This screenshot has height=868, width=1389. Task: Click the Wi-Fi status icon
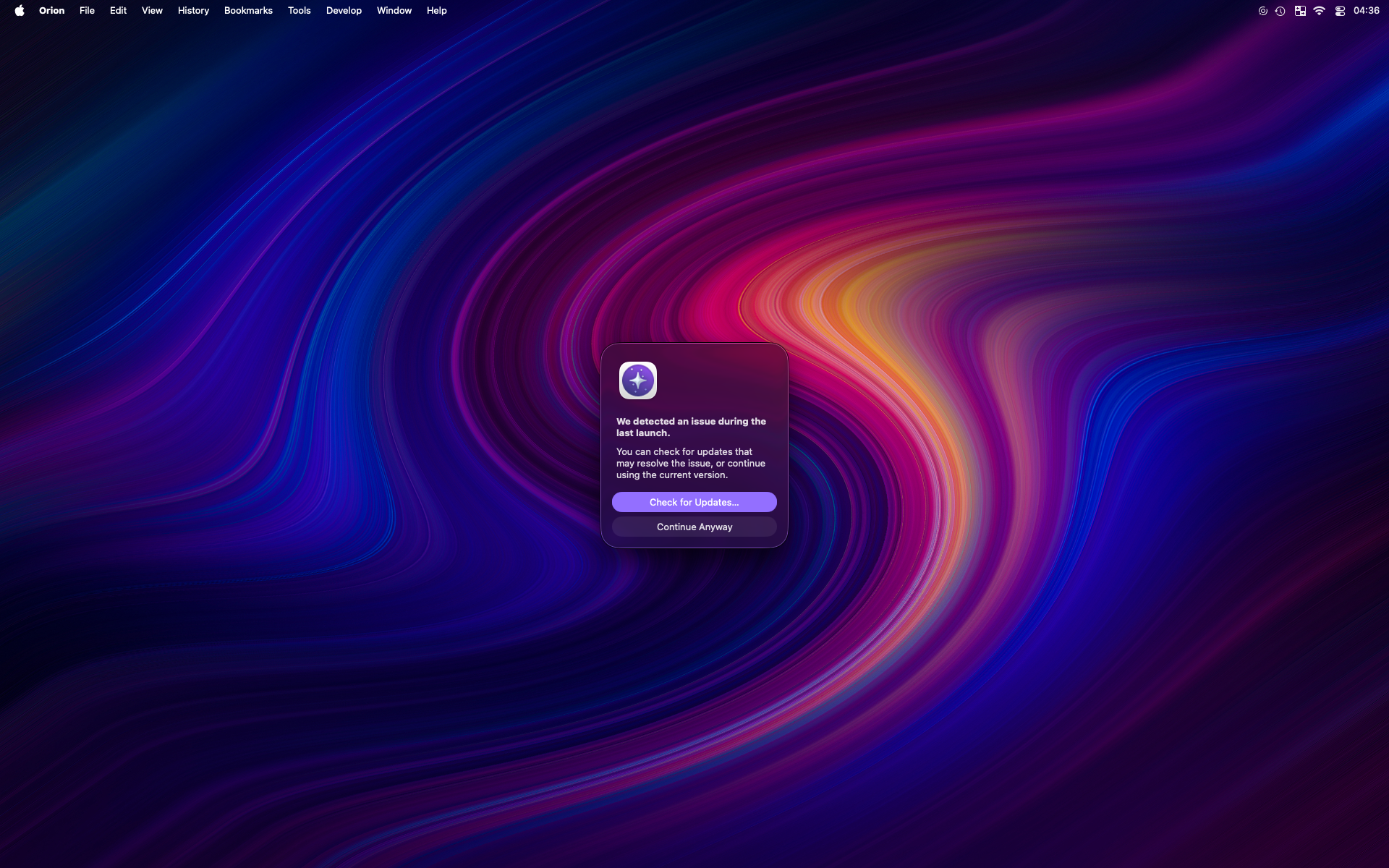pyautogui.click(x=1319, y=10)
